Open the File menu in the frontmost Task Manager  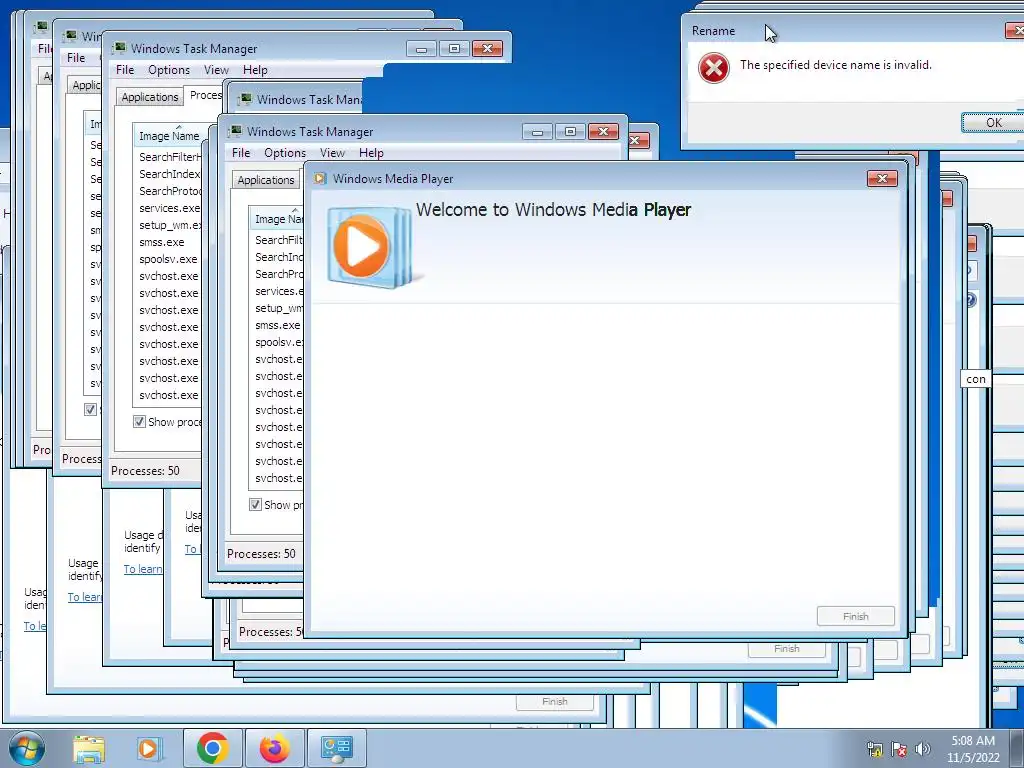(241, 153)
